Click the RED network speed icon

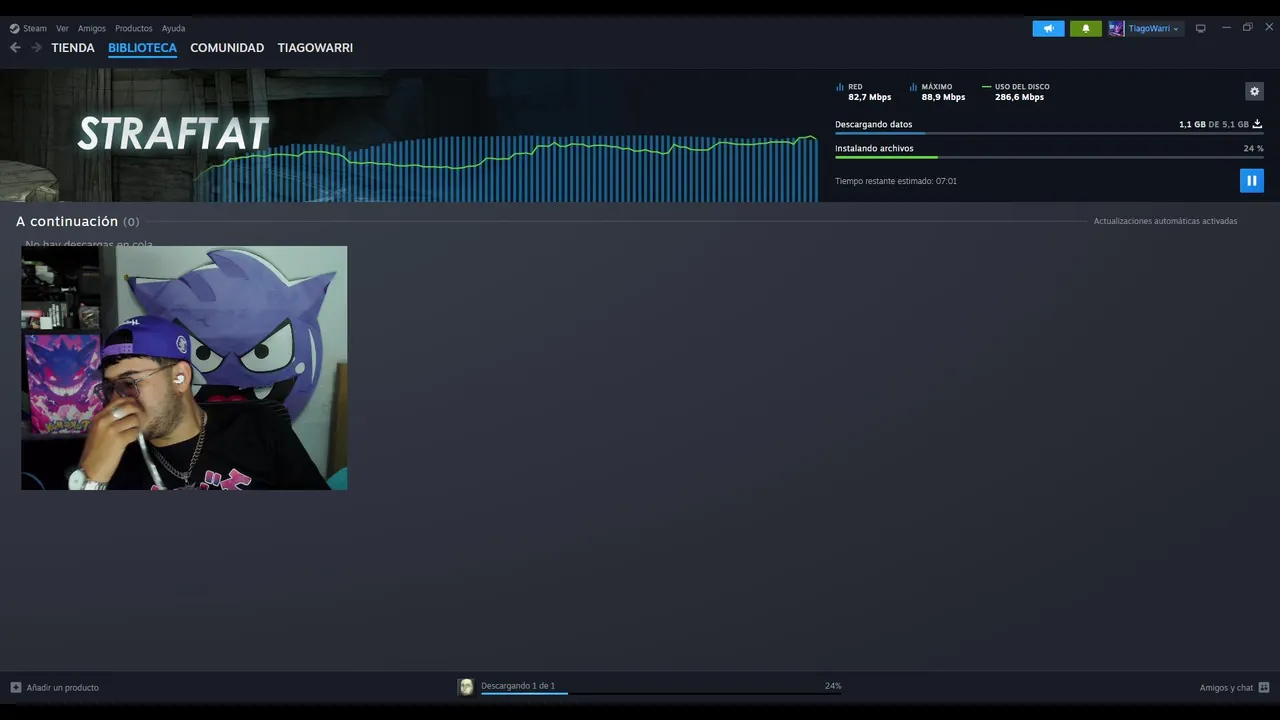point(840,88)
